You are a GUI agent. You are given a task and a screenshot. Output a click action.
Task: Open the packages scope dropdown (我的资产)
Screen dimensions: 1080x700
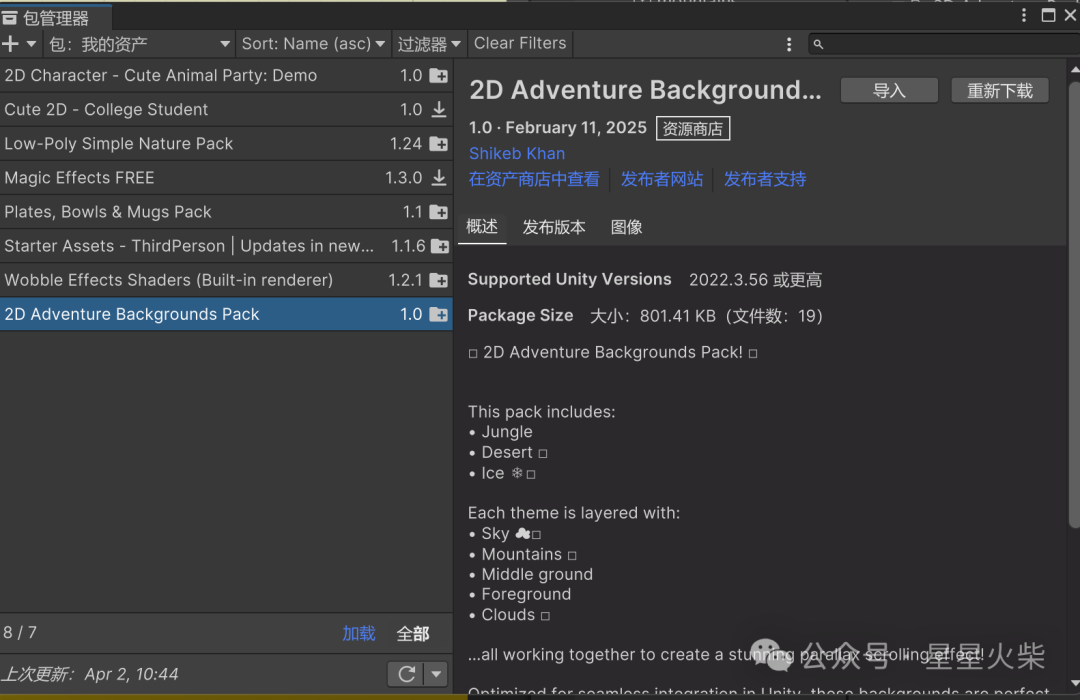click(x=140, y=44)
